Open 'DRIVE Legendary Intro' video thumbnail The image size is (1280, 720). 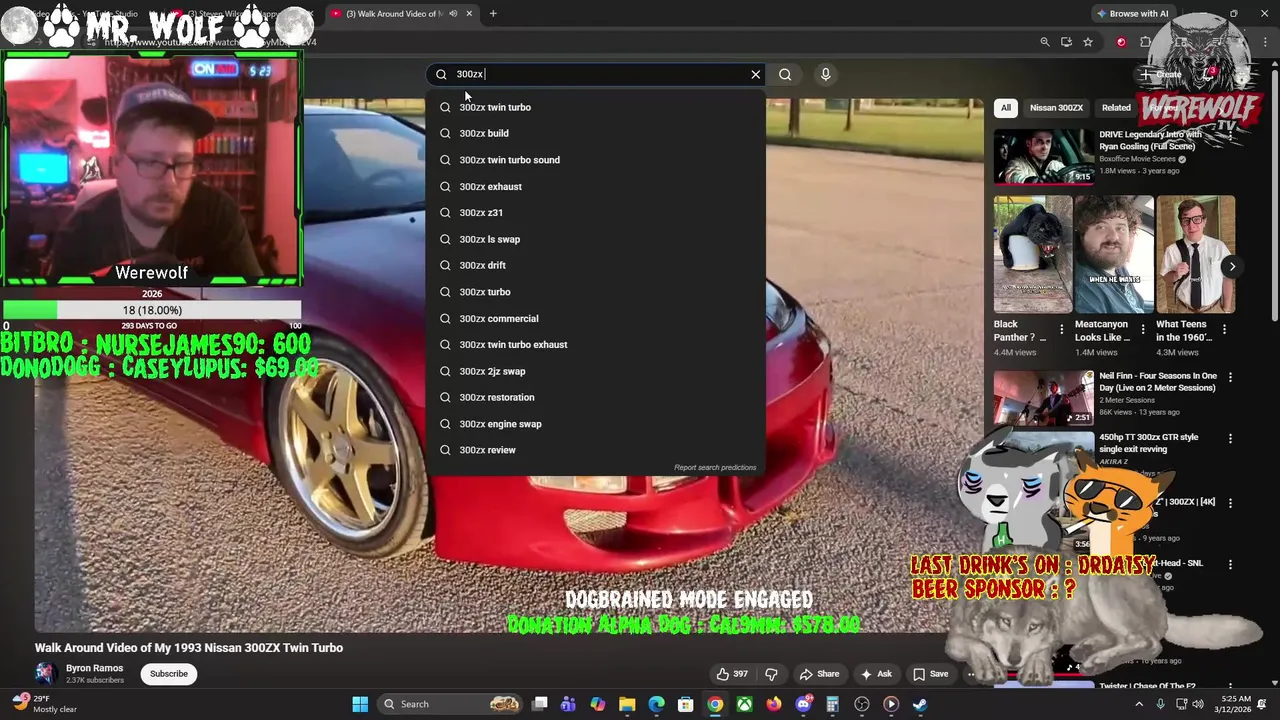tap(1044, 156)
